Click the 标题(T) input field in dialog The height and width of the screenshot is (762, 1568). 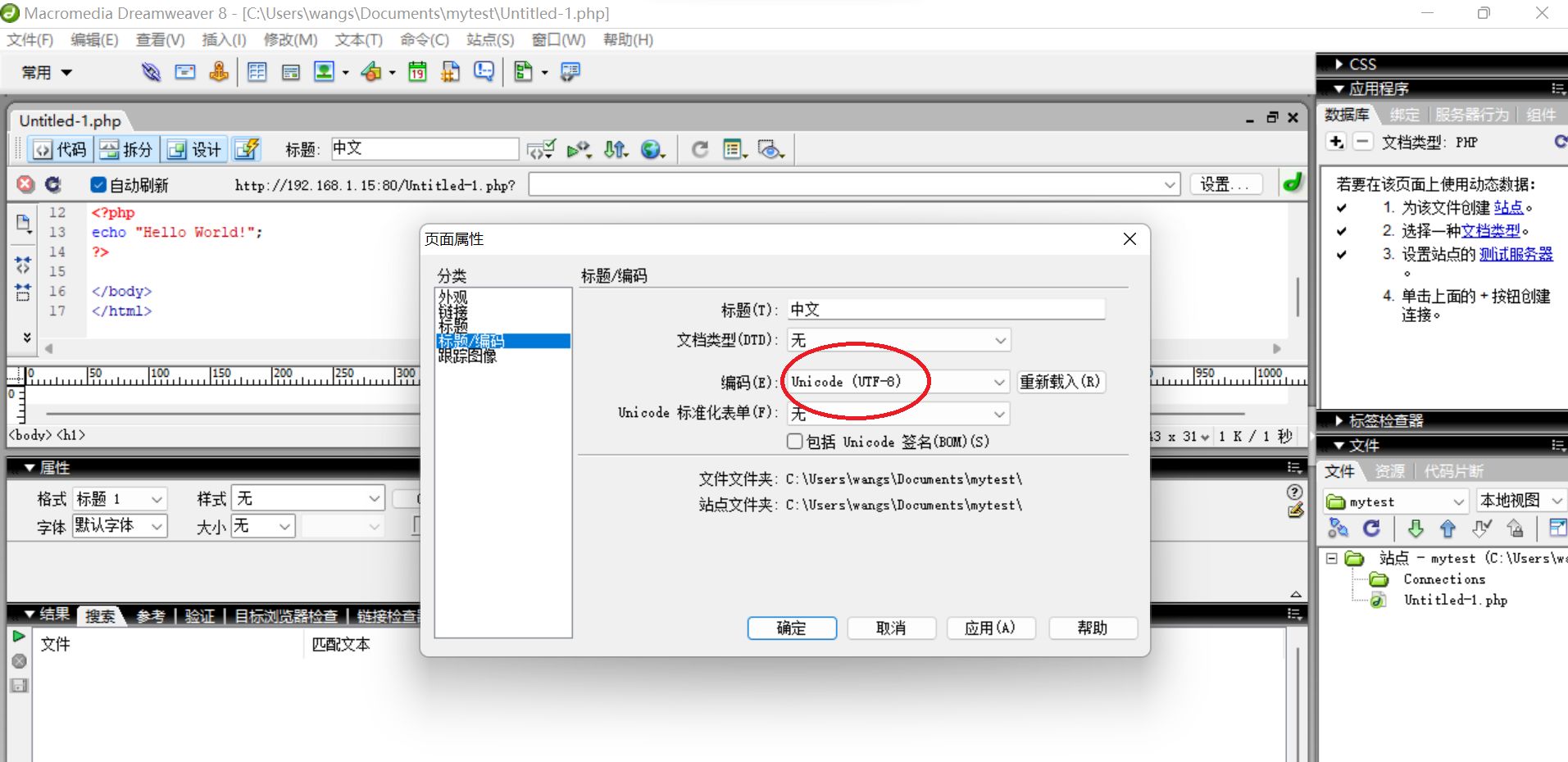tap(946, 310)
